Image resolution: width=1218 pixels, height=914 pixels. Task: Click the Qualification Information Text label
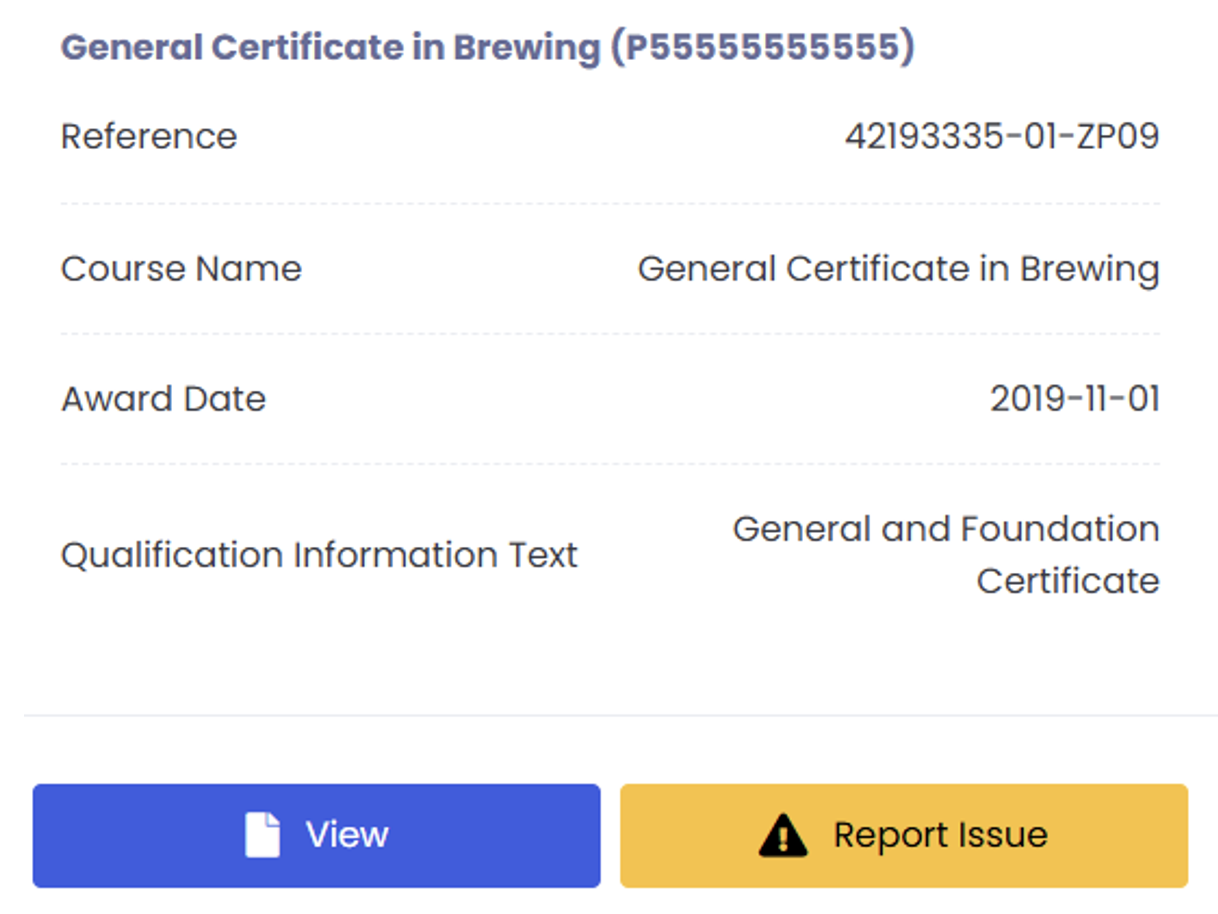point(319,555)
